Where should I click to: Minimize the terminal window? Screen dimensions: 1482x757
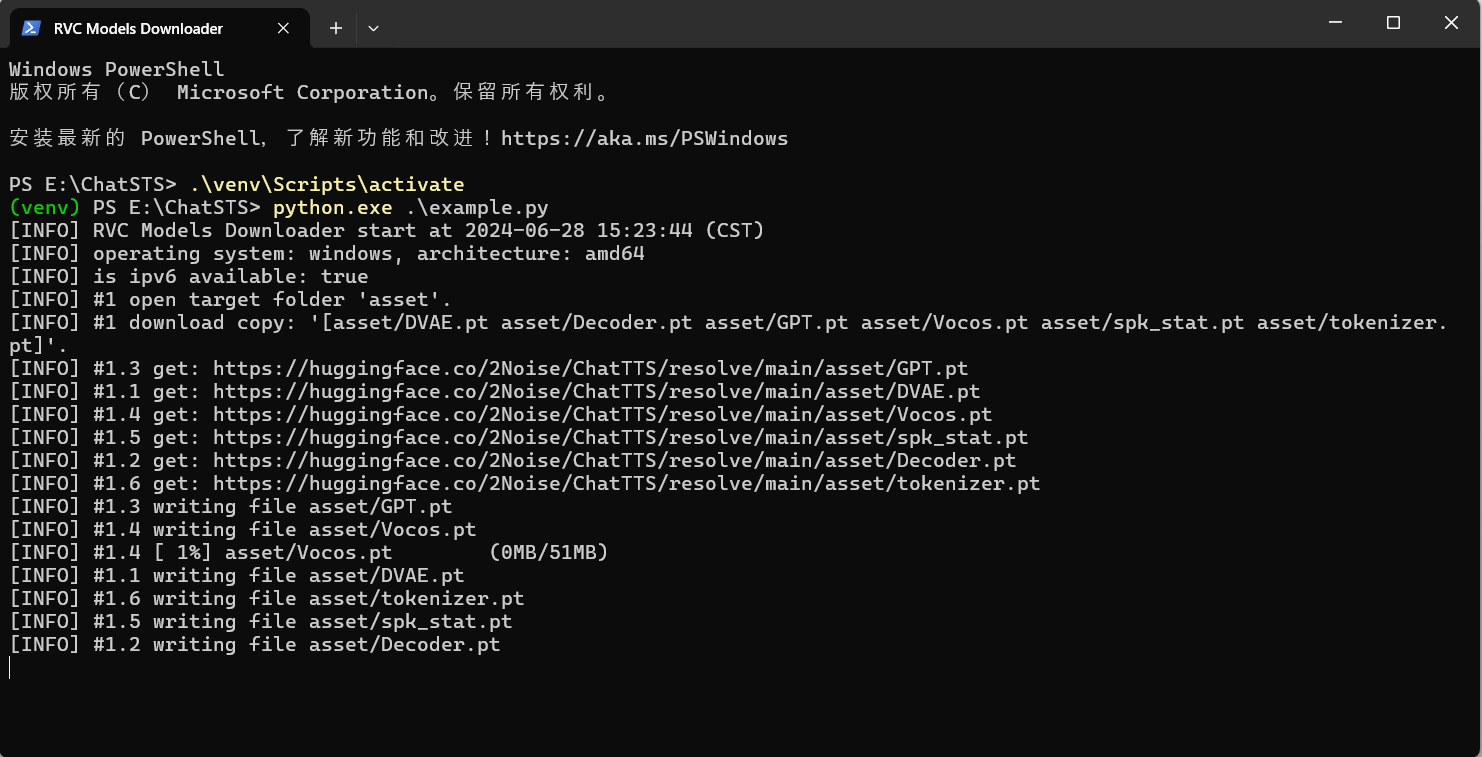click(x=1335, y=23)
